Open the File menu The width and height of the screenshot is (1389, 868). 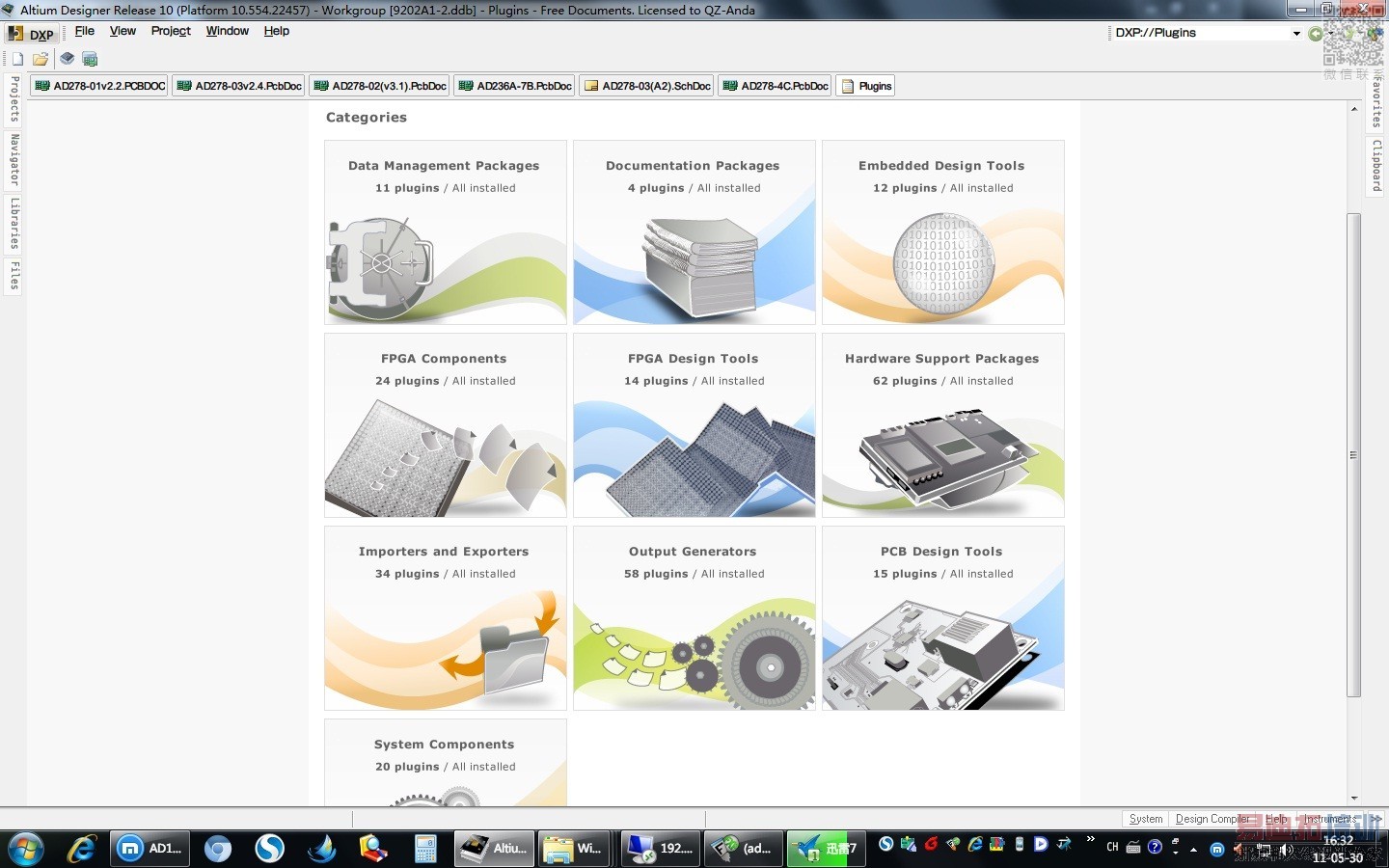pos(85,31)
